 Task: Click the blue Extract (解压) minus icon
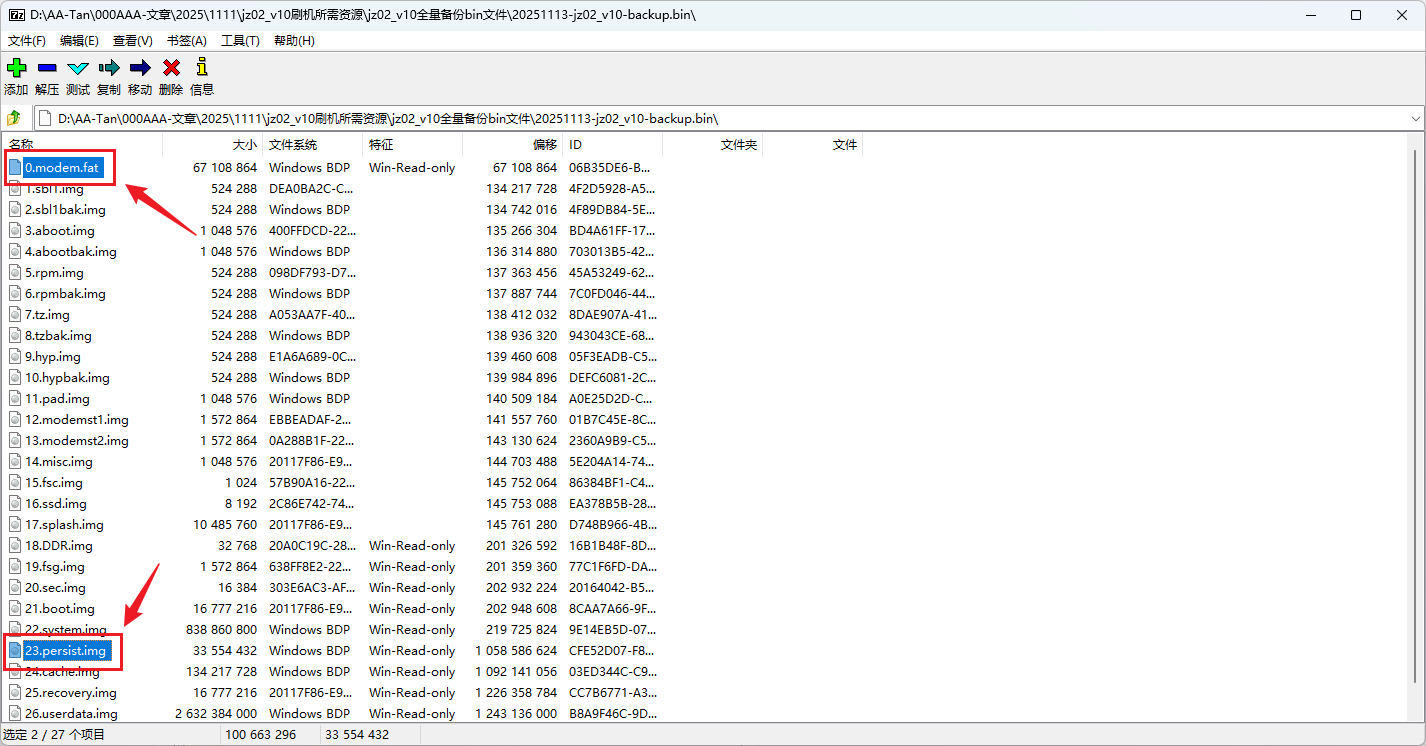click(x=47, y=68)
